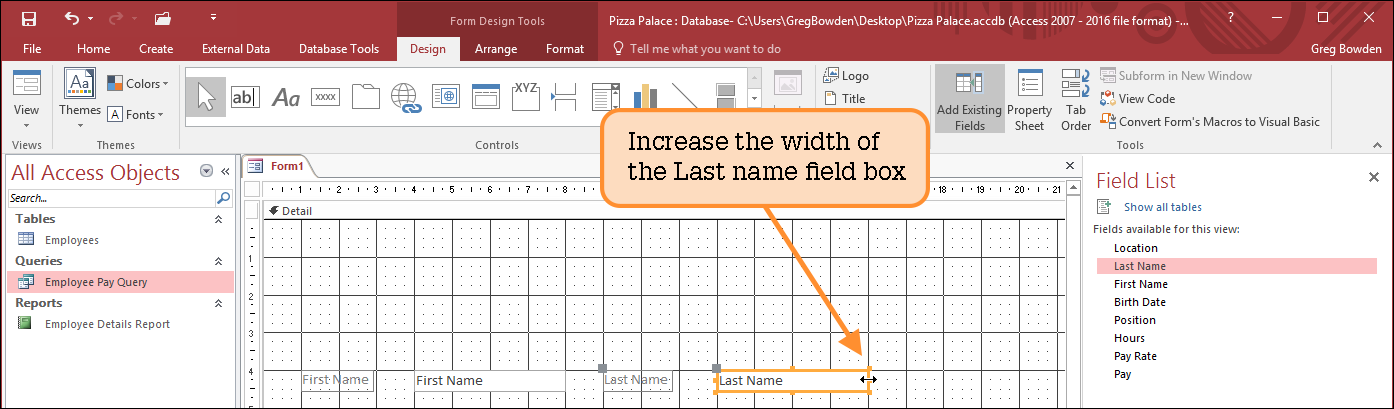Collapse the Tables group

pos(219,219)
